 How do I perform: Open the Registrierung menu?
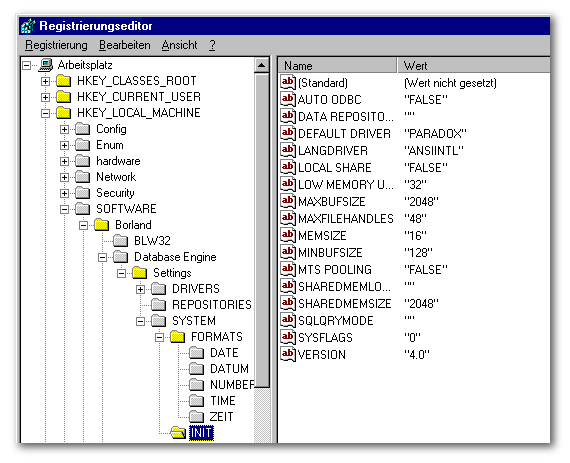click(x=56, y=45)
